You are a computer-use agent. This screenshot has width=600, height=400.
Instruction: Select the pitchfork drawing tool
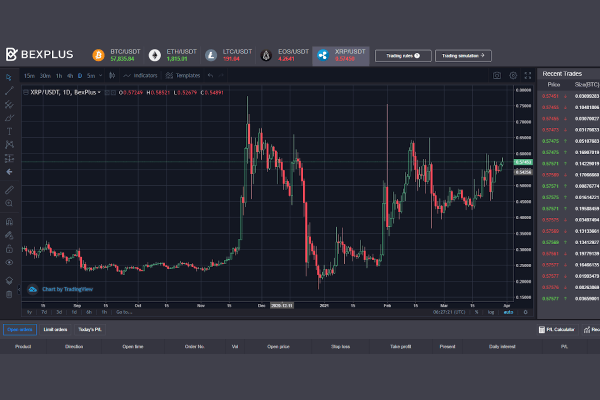[9, 104]
